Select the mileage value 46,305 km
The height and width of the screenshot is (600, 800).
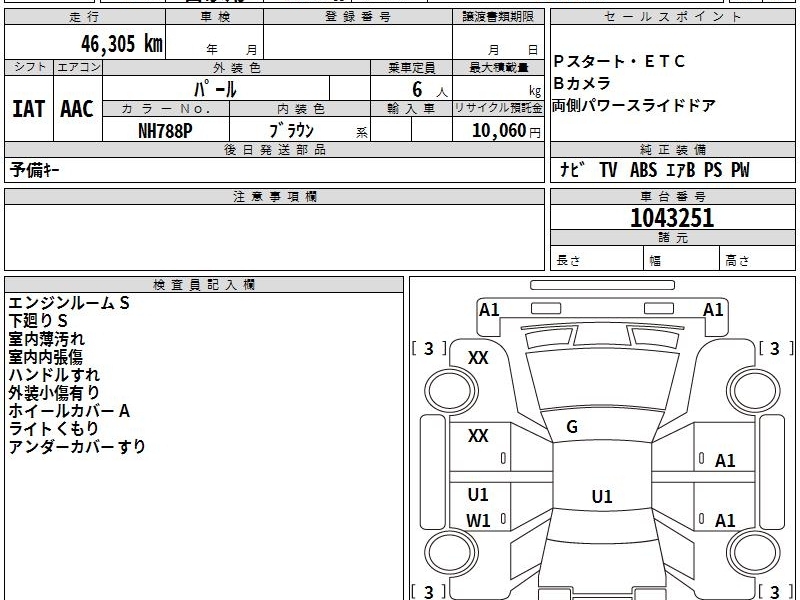point(121,44)
